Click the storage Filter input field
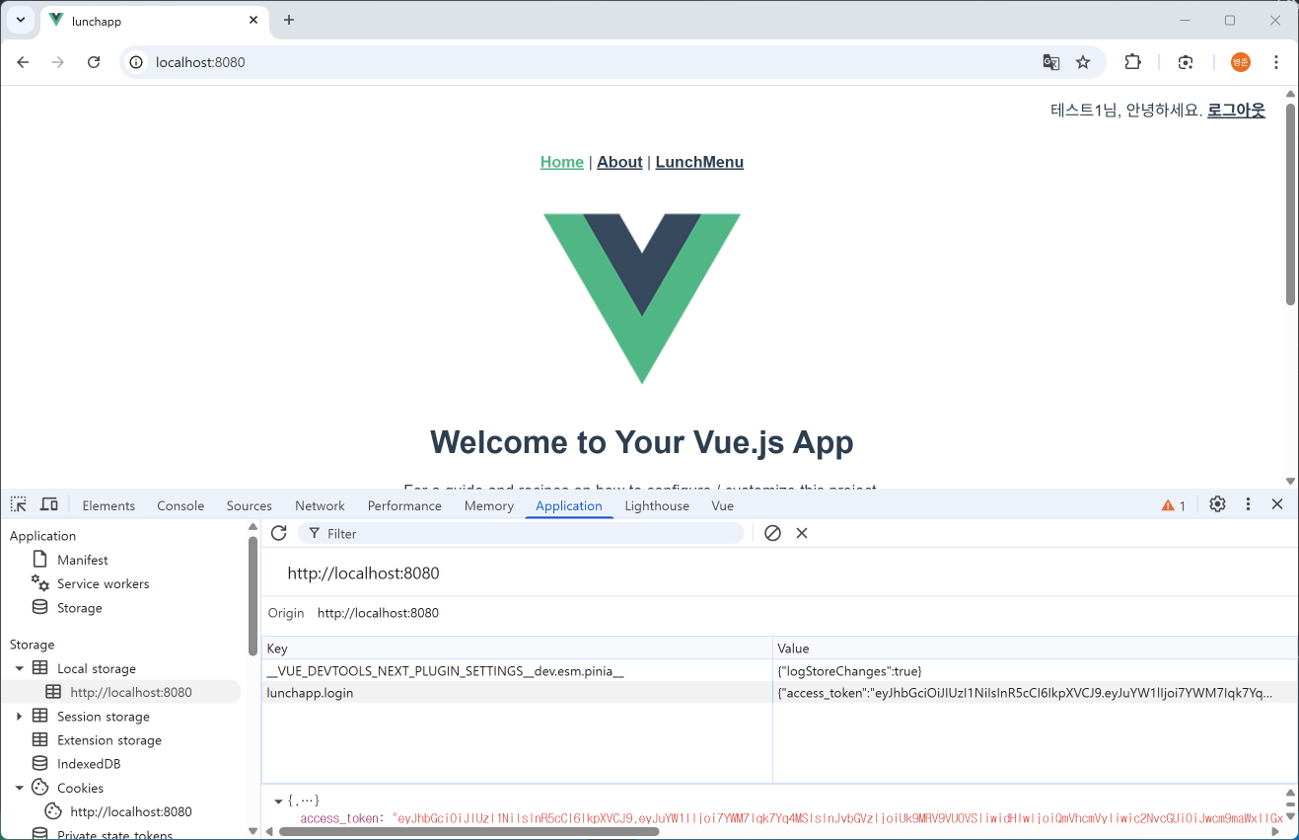The width and height of the screenshot is (1299, 840). [x=523, y=533]
